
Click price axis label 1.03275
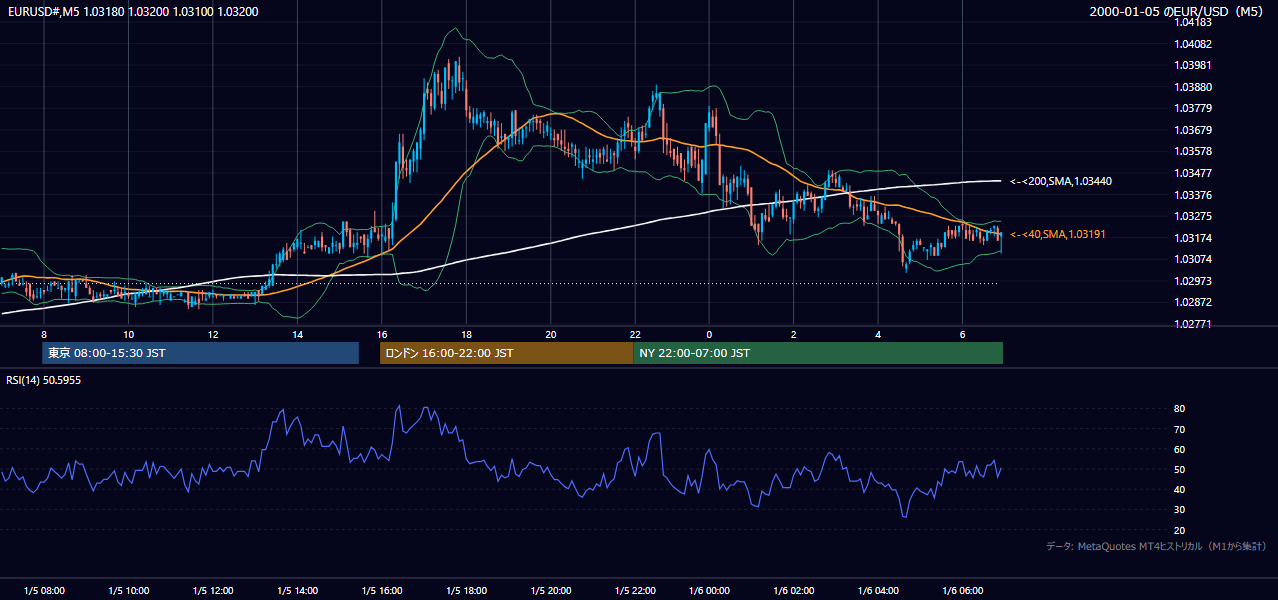(1193, 216)
